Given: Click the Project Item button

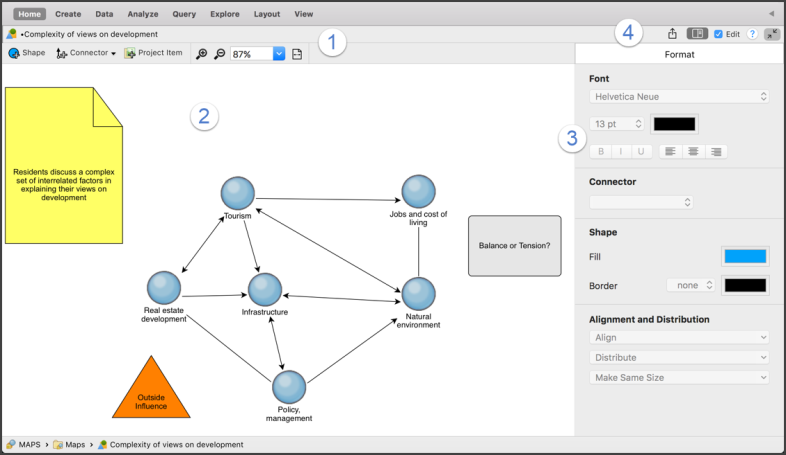Looking at the screenshot, I should click(153, 53).
